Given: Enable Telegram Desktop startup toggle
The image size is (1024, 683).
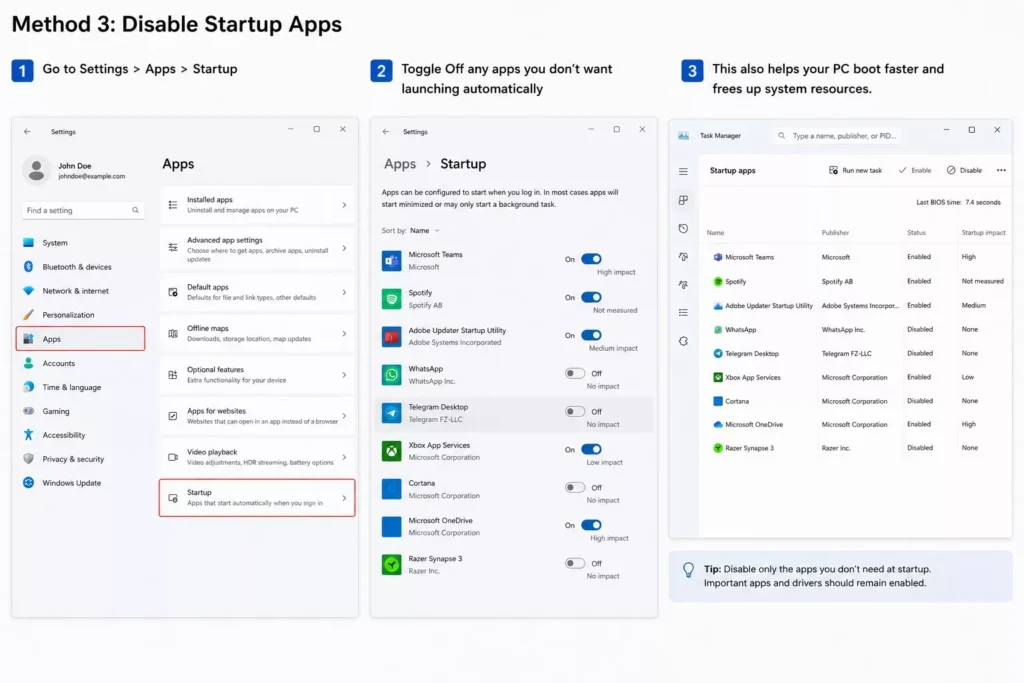Looking at the screenshot, I should pyautogui.click(x=575, y=411).
